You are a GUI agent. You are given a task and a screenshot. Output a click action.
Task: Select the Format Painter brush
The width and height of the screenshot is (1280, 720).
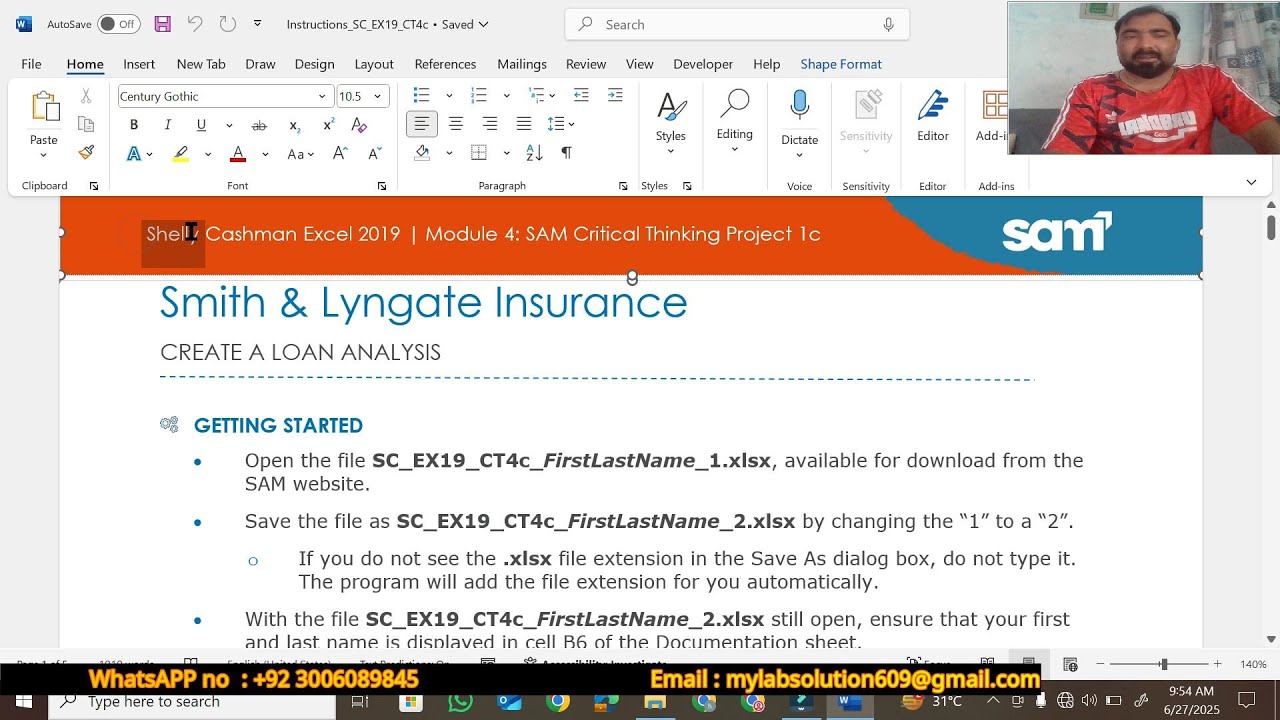[x=86, y=152]
